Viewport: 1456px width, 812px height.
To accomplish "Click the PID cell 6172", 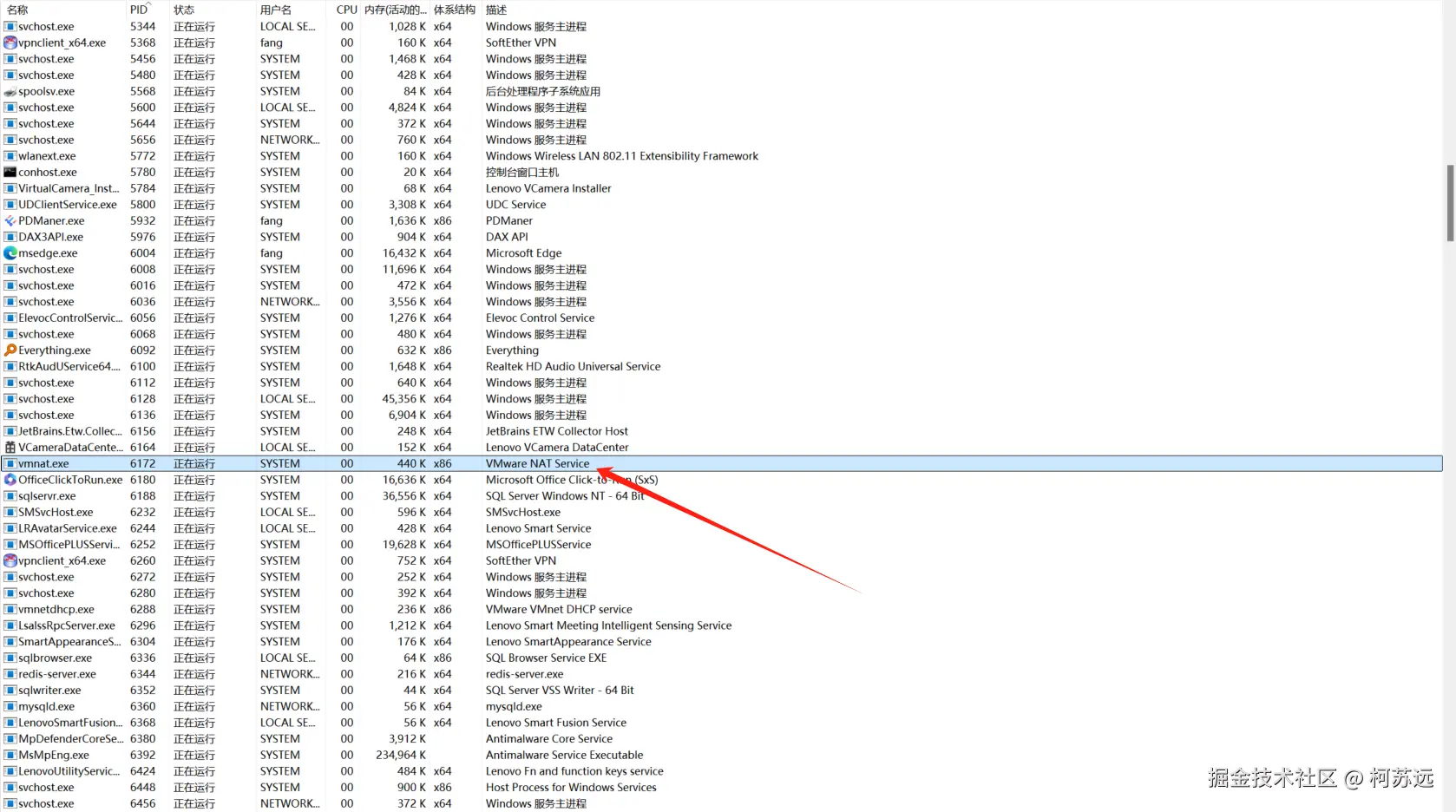I will [143, 464].
